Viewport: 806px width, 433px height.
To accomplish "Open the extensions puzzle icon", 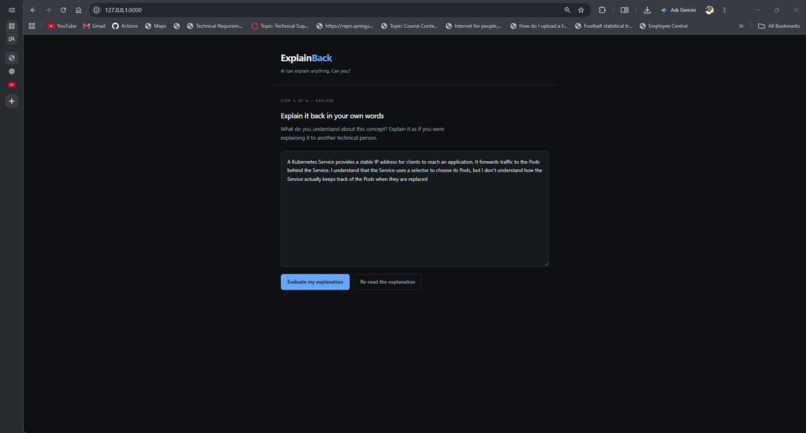I will coord(602,10).
